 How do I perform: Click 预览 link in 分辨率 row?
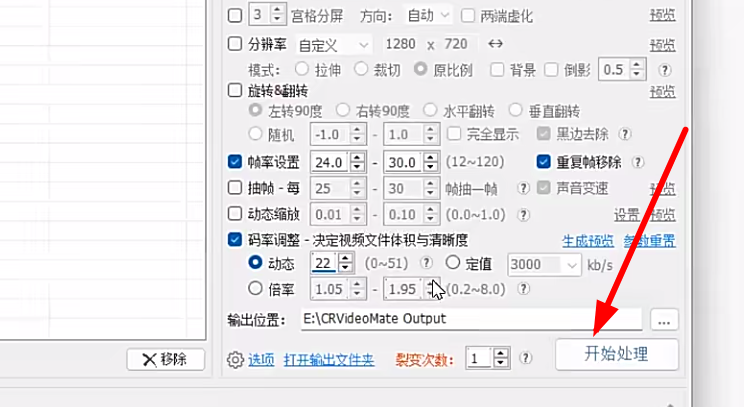coord(663,46)
